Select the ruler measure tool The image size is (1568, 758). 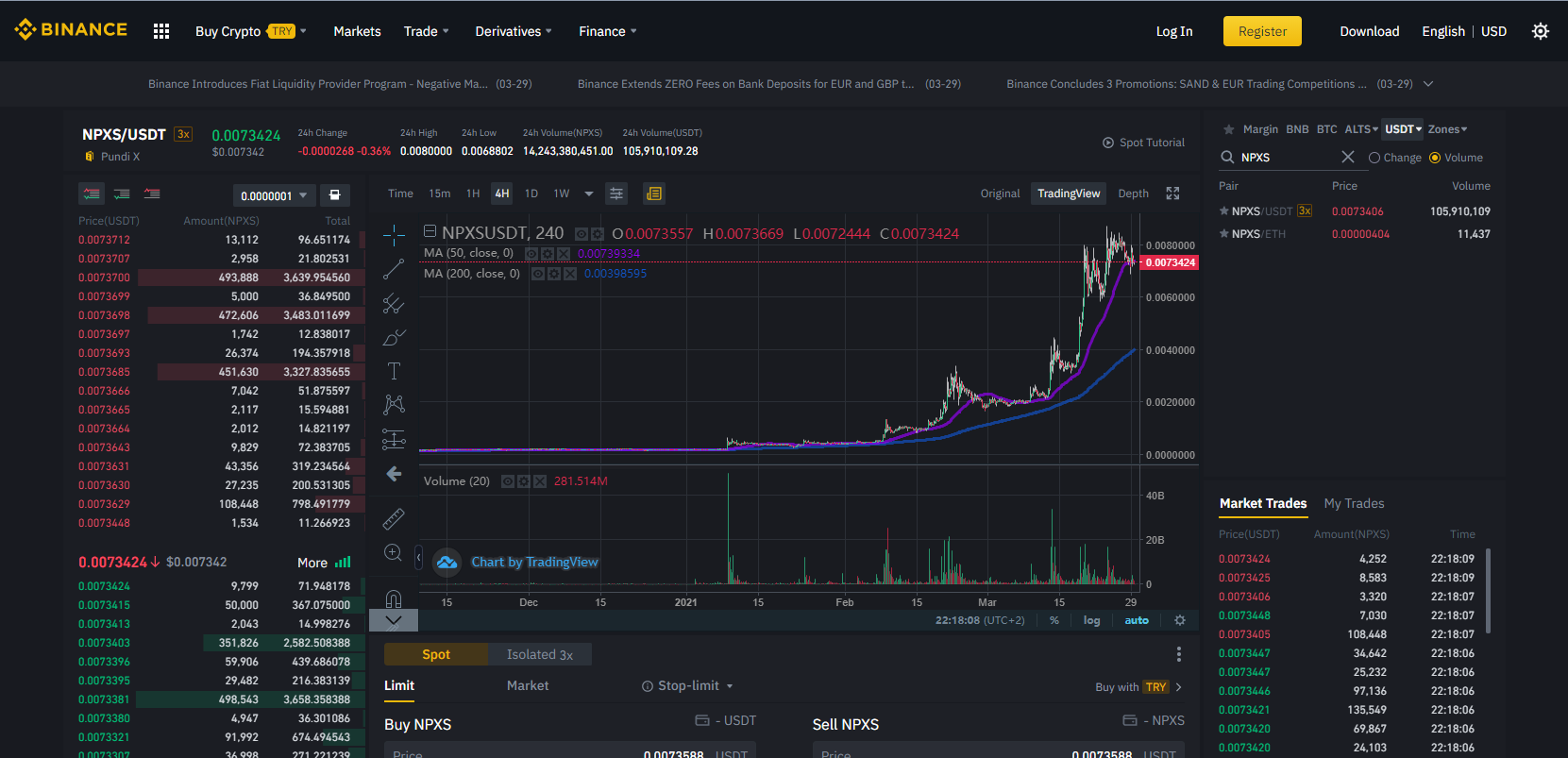pos(394,518)
